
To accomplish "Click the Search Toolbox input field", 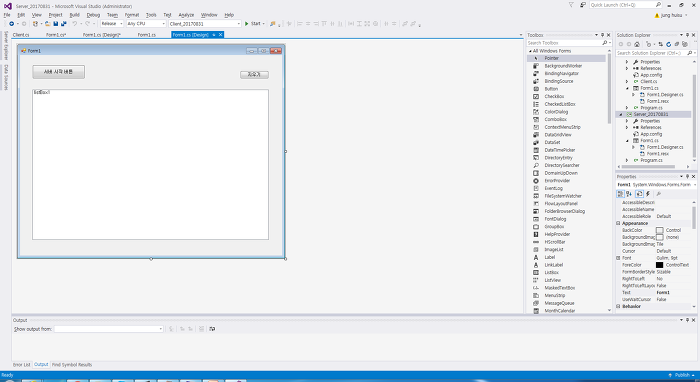I will coord(565,43).
